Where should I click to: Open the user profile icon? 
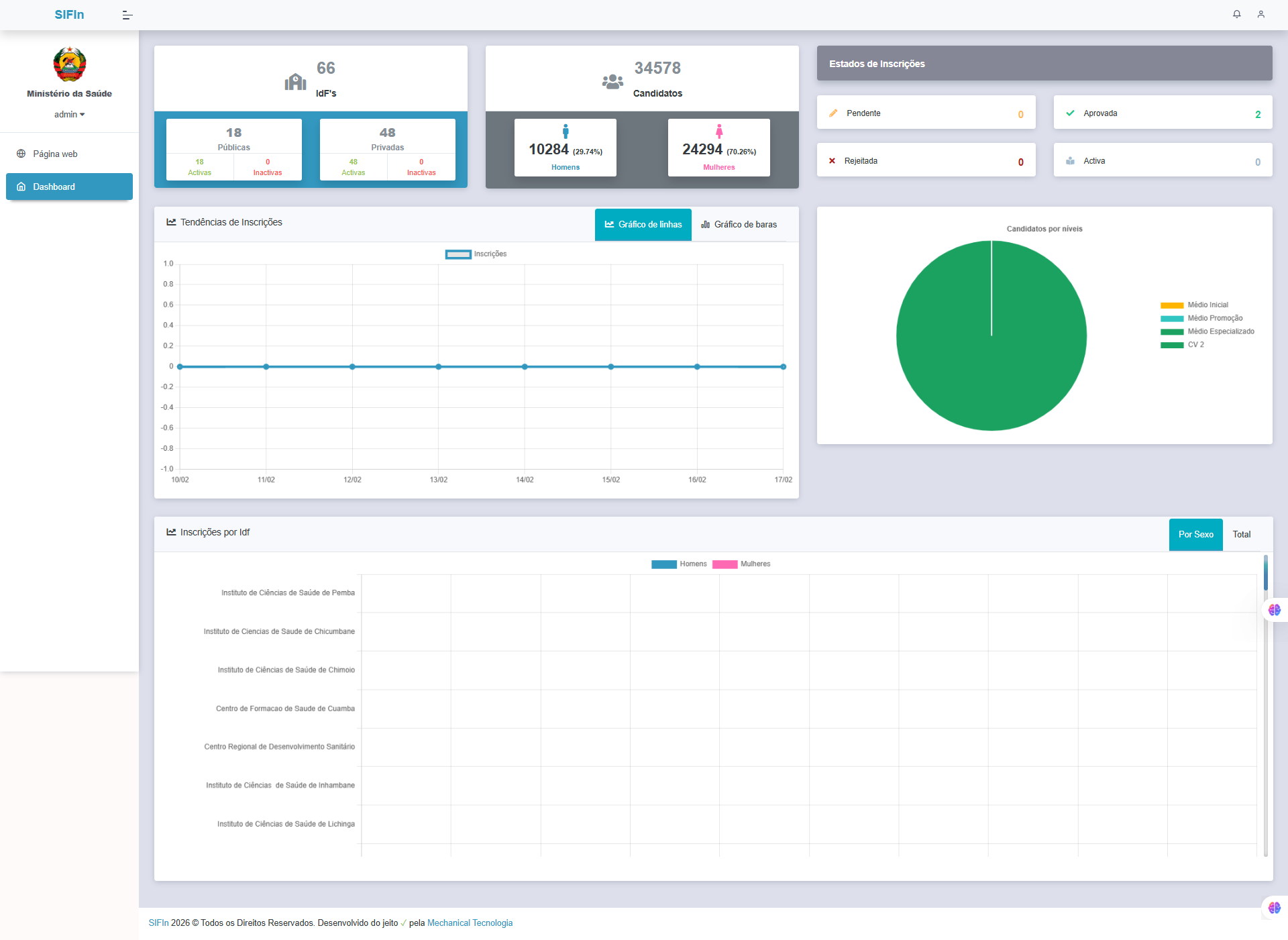[1260, 14]
